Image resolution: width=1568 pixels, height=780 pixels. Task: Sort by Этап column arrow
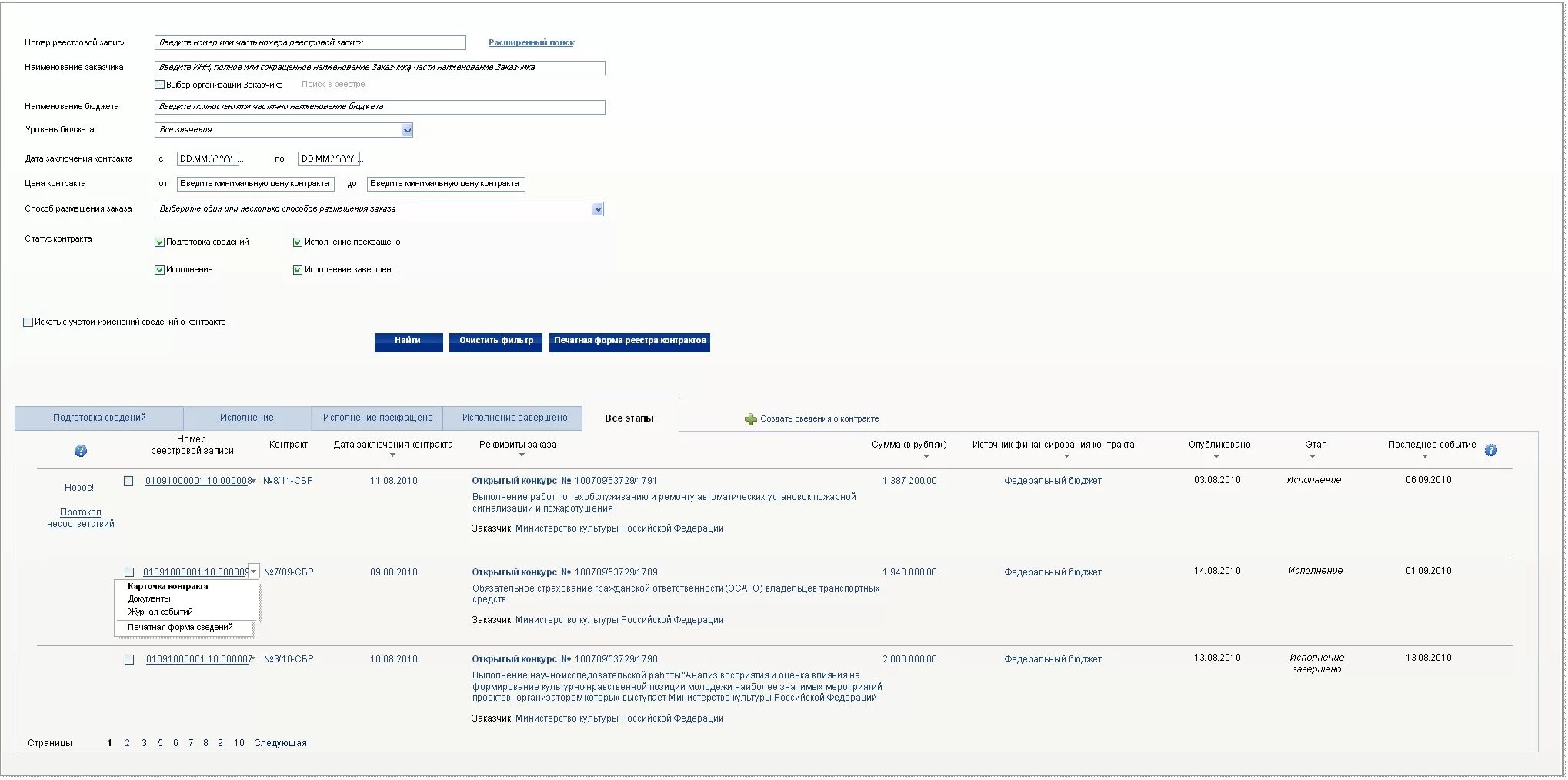1313,456
